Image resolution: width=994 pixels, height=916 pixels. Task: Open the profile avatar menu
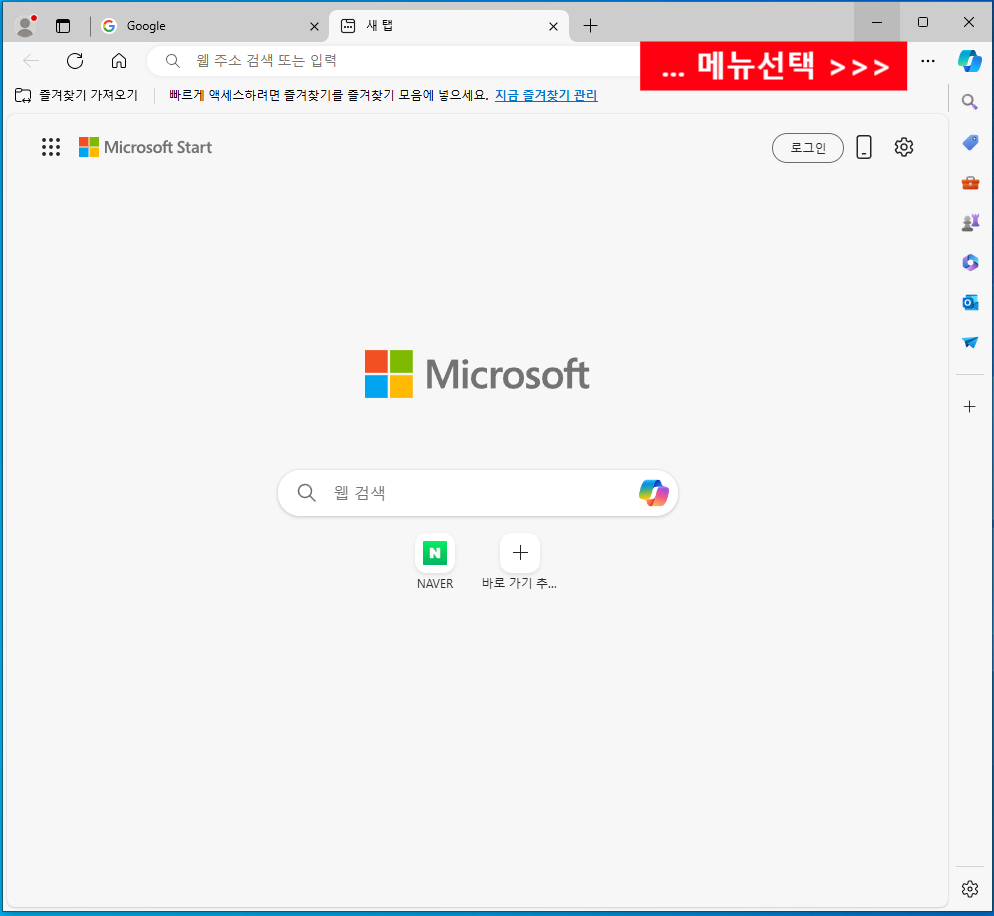(25, 26)
